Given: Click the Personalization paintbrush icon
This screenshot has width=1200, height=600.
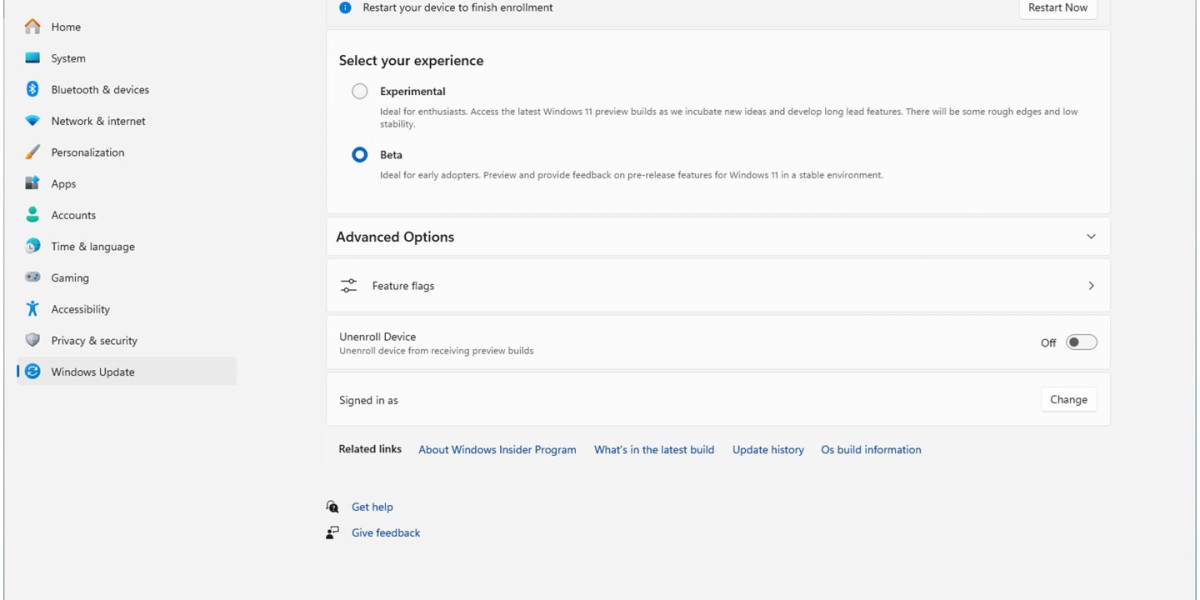Looking at the screenshot, I should (33, 152).
